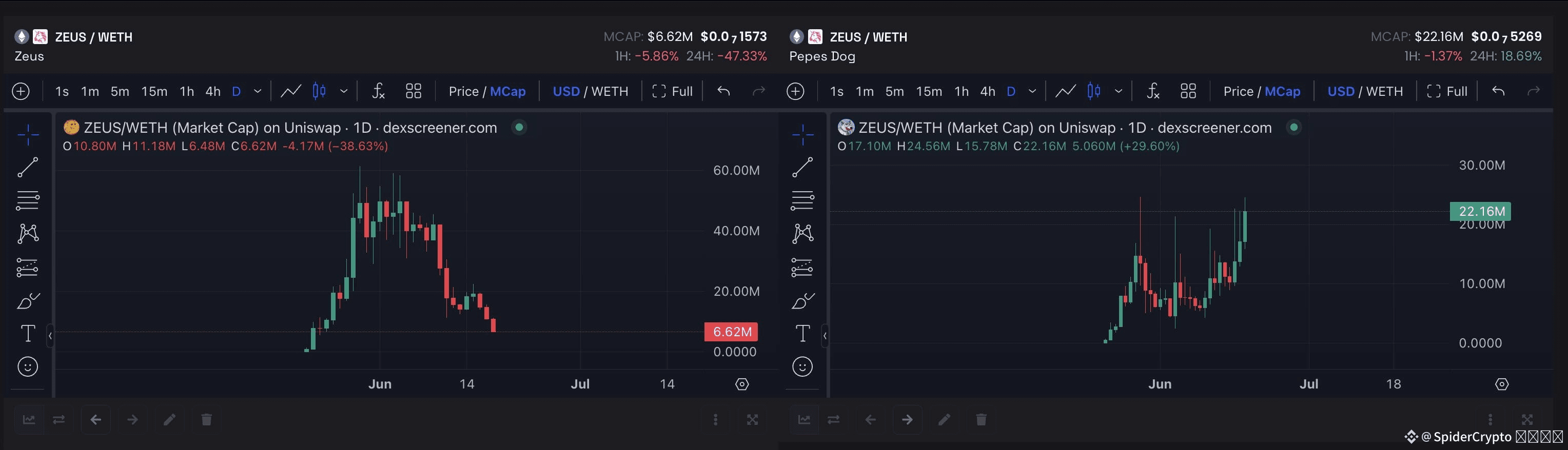Undo the last action on Pepes Dog chart
Screen dimensions: 1568x450
click(x=1498, y=91)
